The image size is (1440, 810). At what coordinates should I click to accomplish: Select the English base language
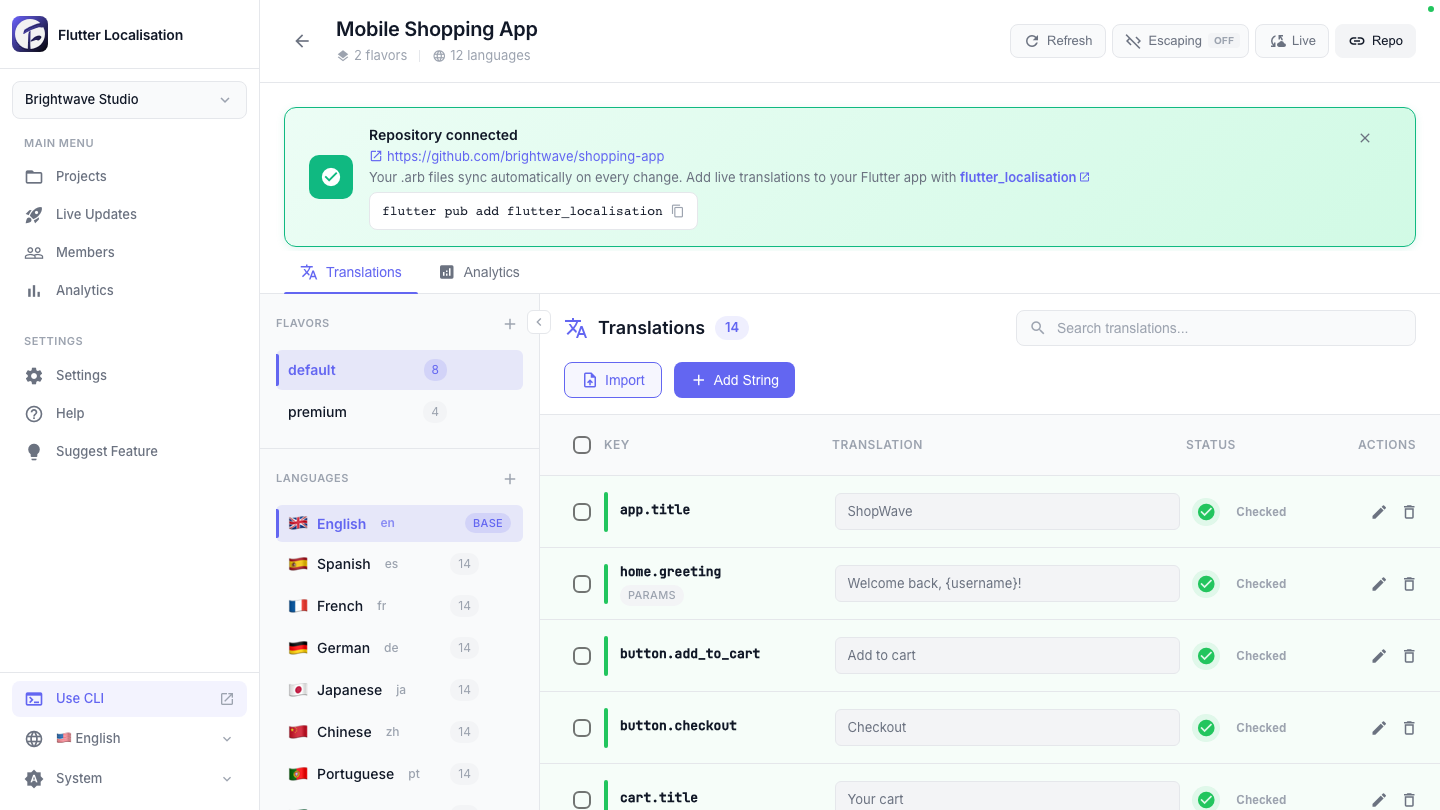pyautogui.click(x=399, y=524)
